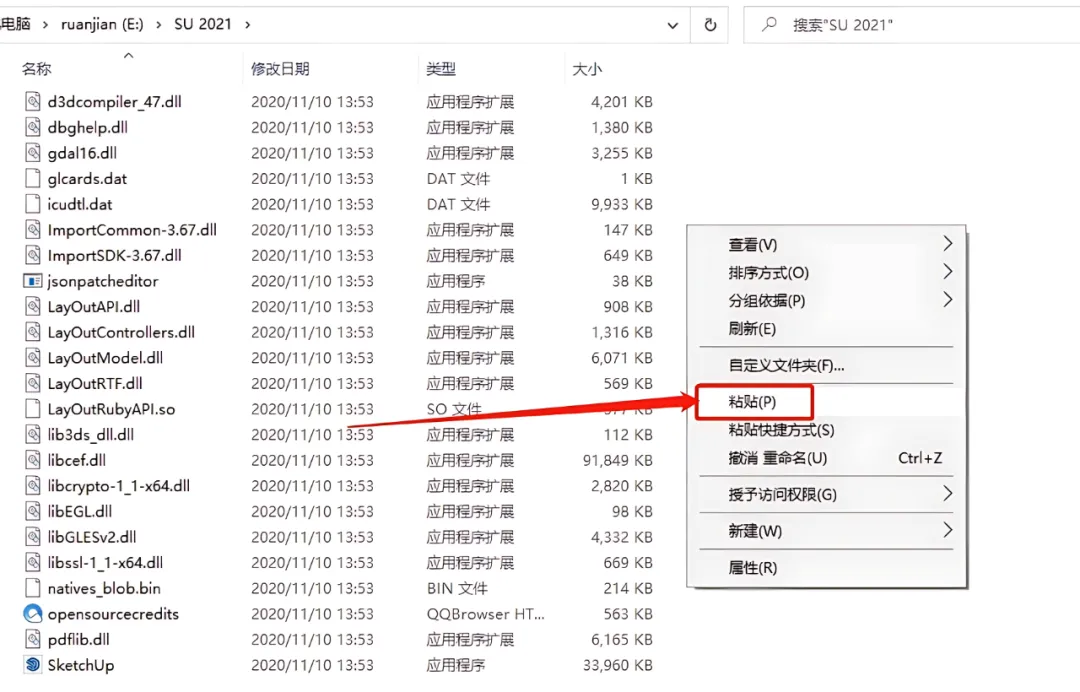
Task: Click the d3dcompiler_47.dll file icon
Action: (x=32, y=102)
